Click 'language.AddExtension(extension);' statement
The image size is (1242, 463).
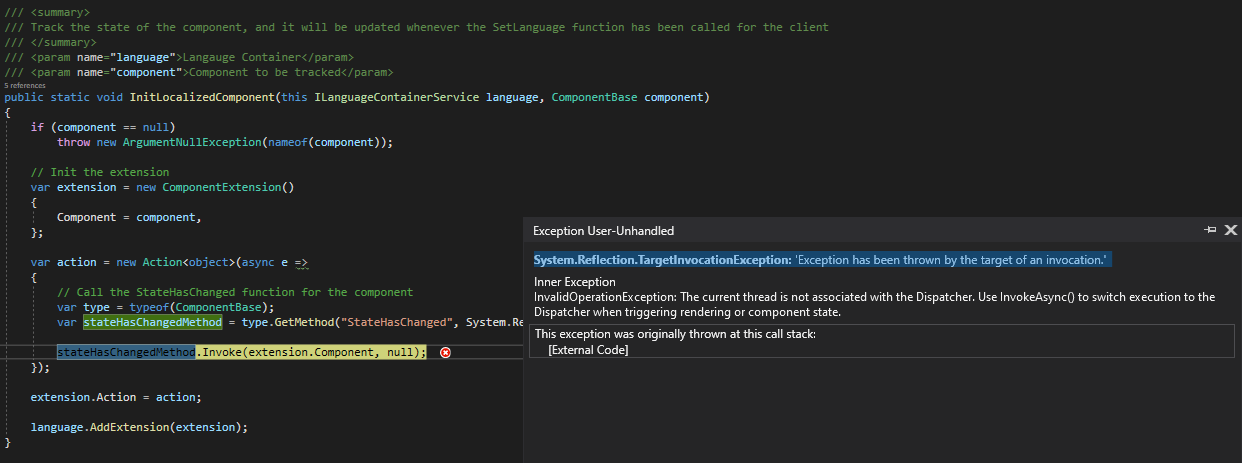coord(139,427)
